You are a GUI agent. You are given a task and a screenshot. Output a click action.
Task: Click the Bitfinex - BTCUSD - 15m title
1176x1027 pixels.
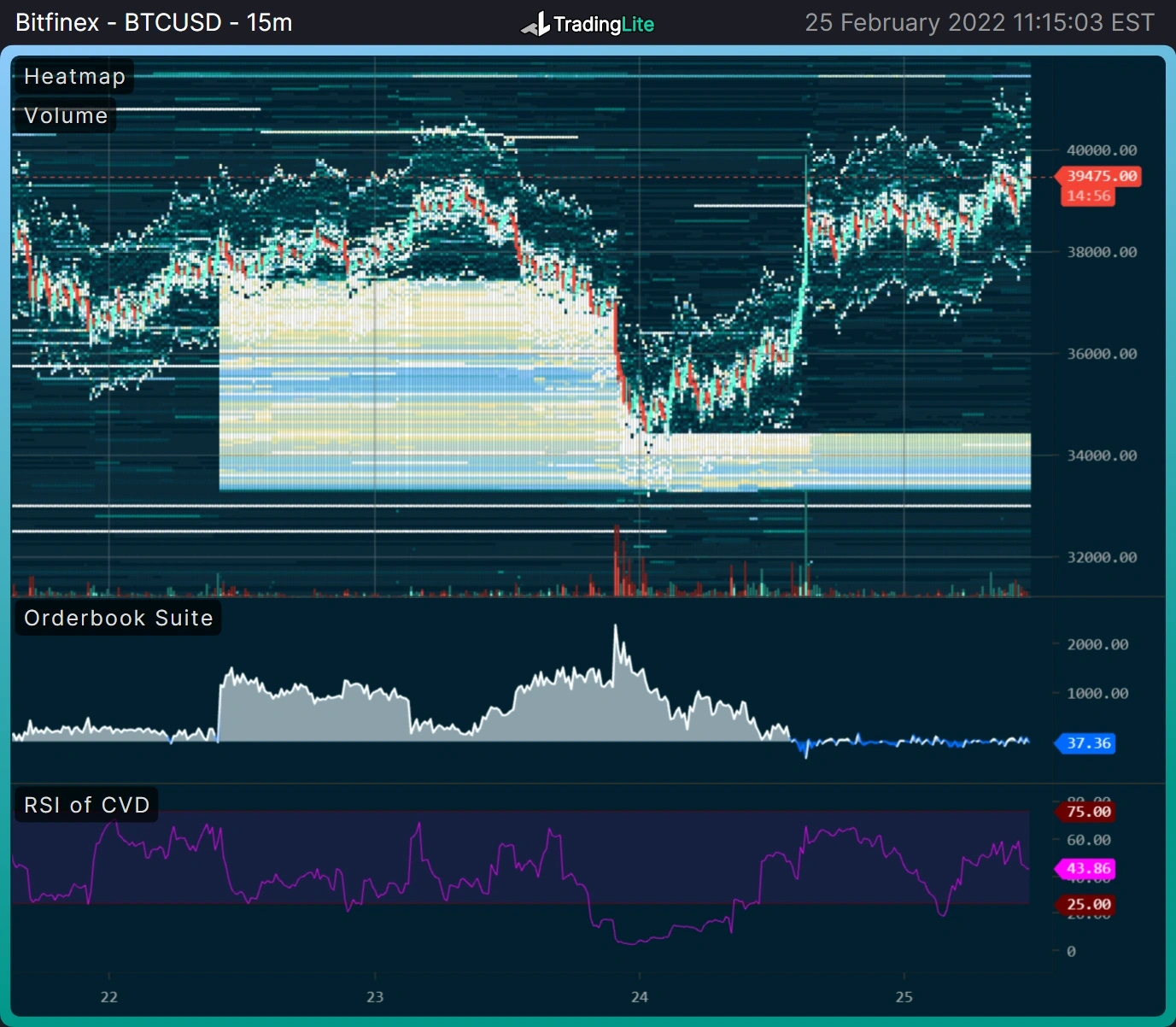coord(154,22)
